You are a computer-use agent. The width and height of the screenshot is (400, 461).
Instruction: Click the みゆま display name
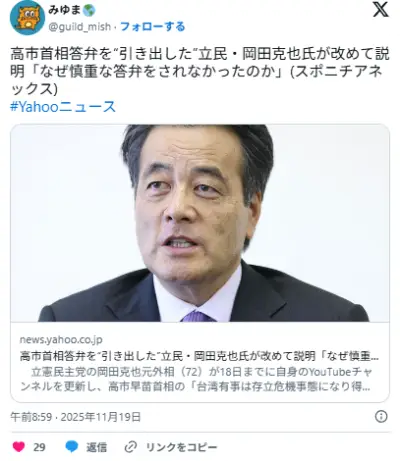point(65,10)
